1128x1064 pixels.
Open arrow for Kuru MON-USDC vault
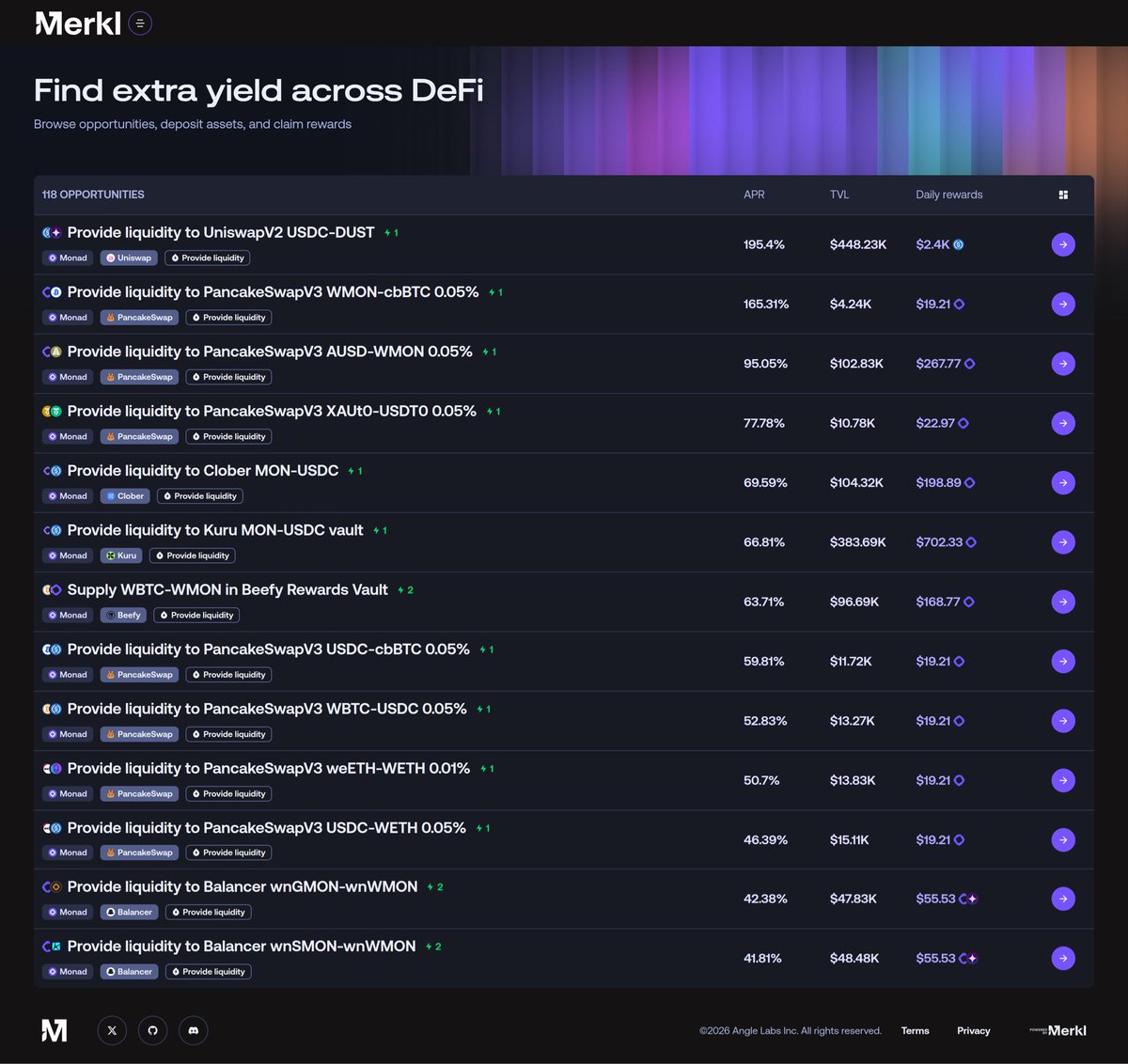[x=1063, y=542]
